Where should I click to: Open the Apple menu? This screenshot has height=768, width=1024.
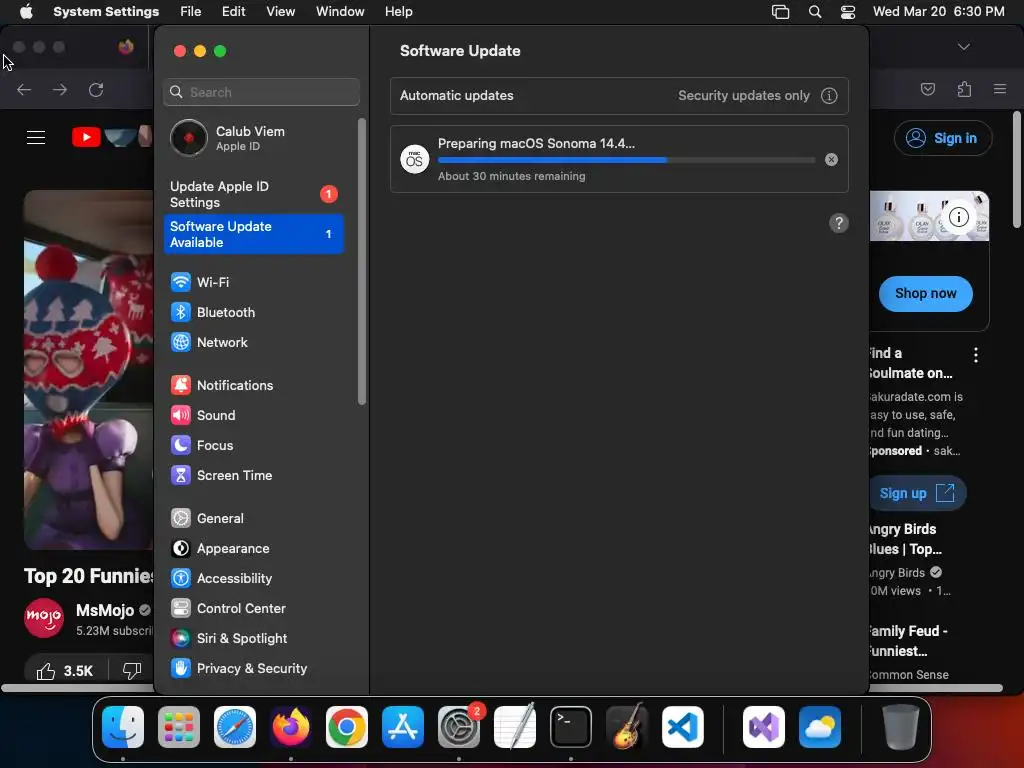point(26,12)
